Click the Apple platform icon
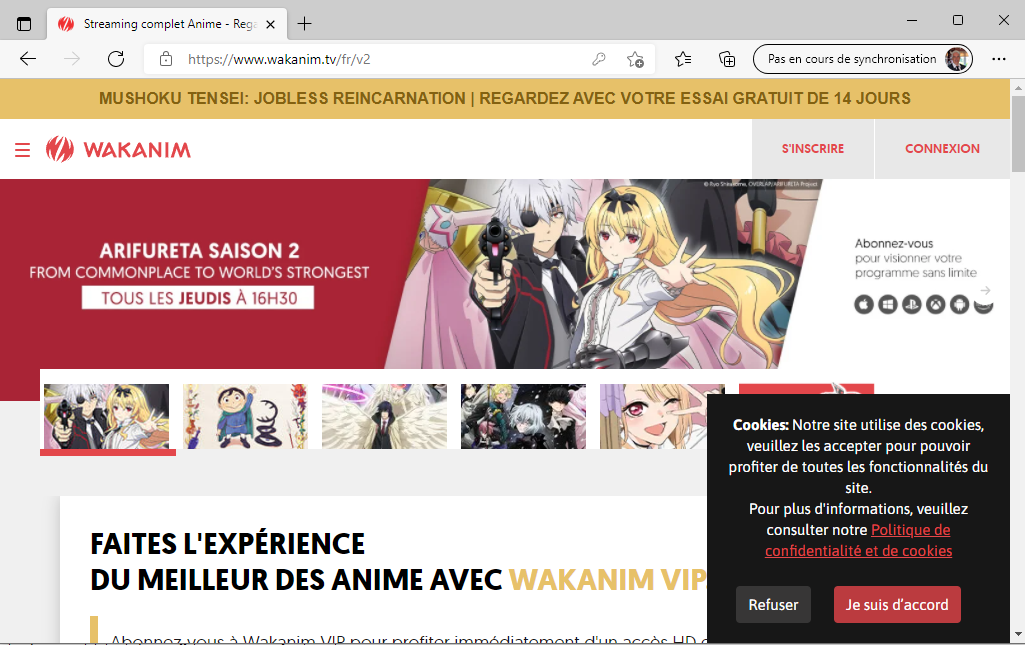This screenshot has height=645, width=1025. (864, 305)
